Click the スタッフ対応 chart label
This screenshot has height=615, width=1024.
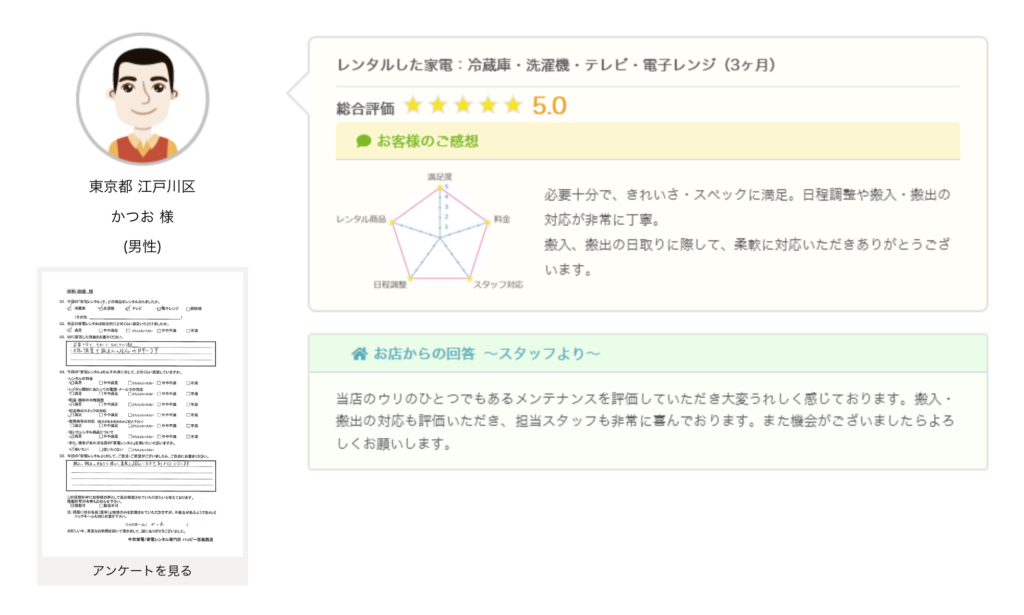[497, 286]
